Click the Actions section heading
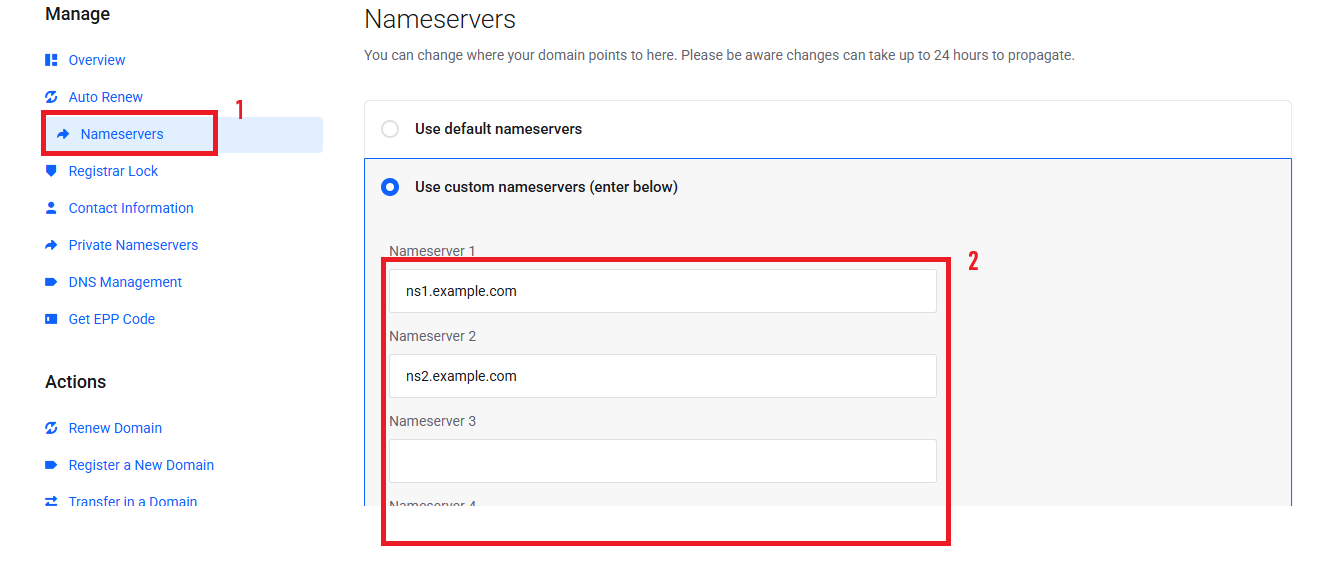The image size is (1331, 571). [x=75, y=382]
